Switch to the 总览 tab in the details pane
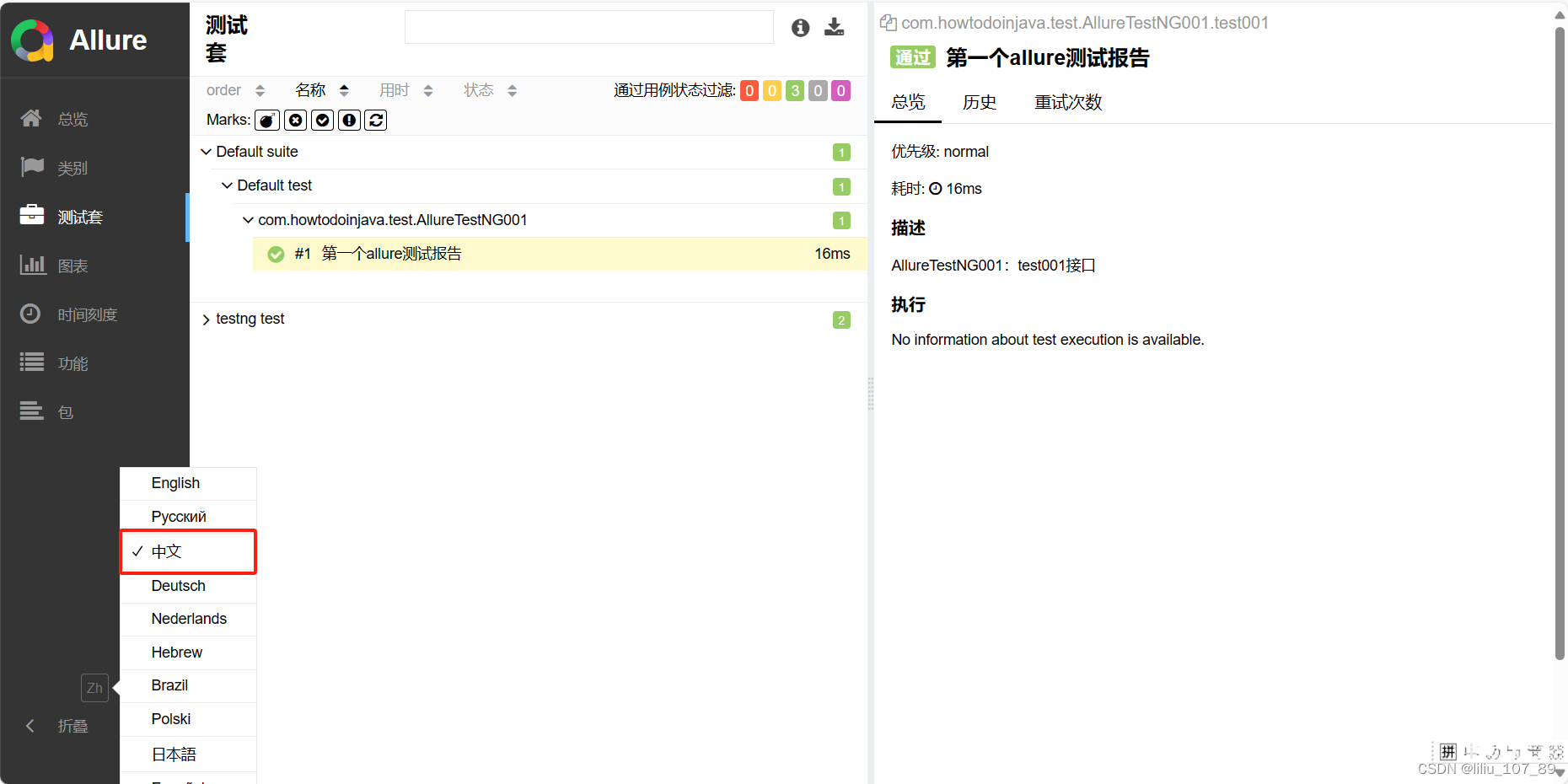This screenshot has width=1568, height=784. tap(908, 103)
